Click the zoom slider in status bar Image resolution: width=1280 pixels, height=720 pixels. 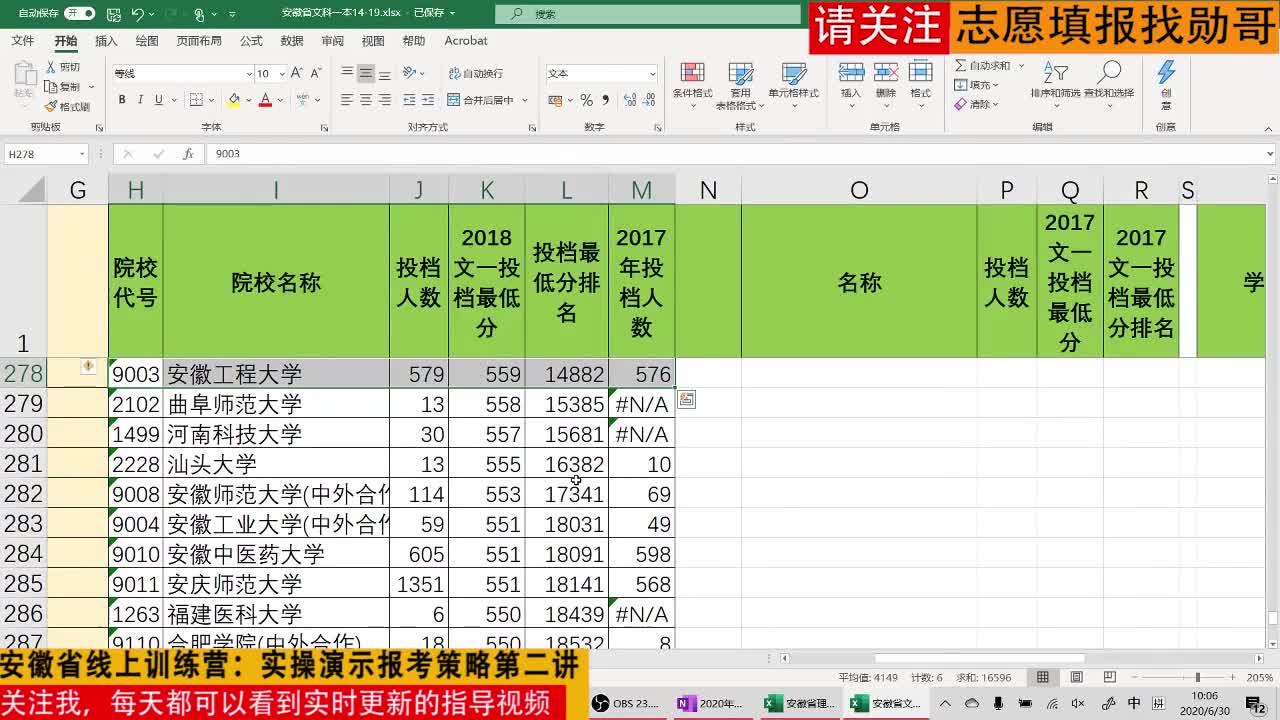tap(1196, 677)
